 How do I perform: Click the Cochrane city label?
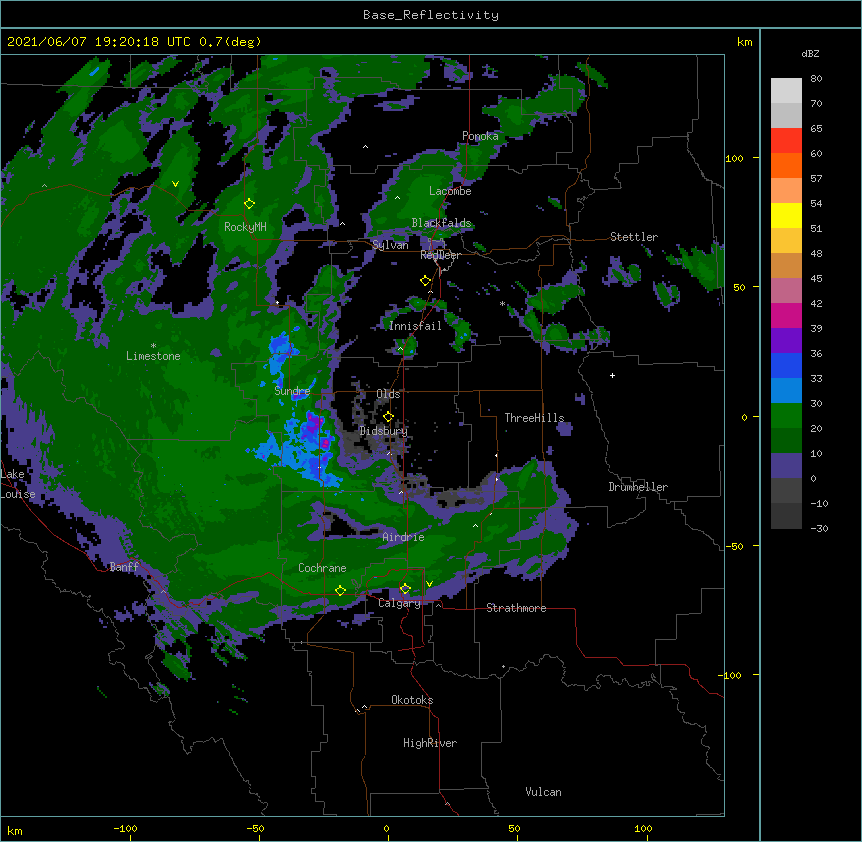322,568
